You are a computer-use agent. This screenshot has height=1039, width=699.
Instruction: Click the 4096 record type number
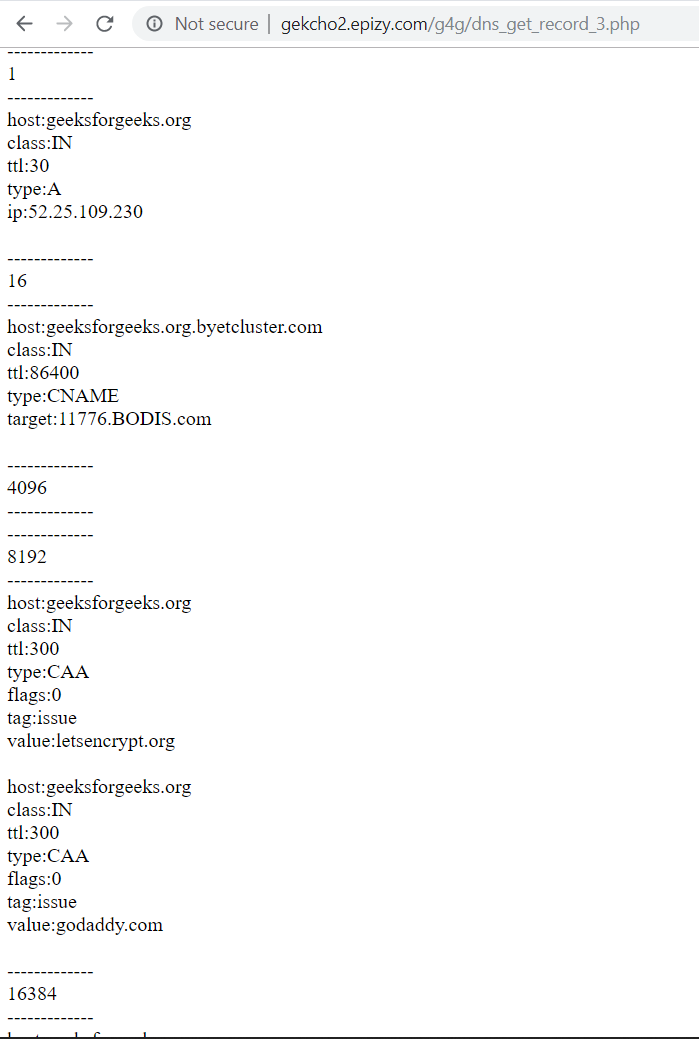27,488
